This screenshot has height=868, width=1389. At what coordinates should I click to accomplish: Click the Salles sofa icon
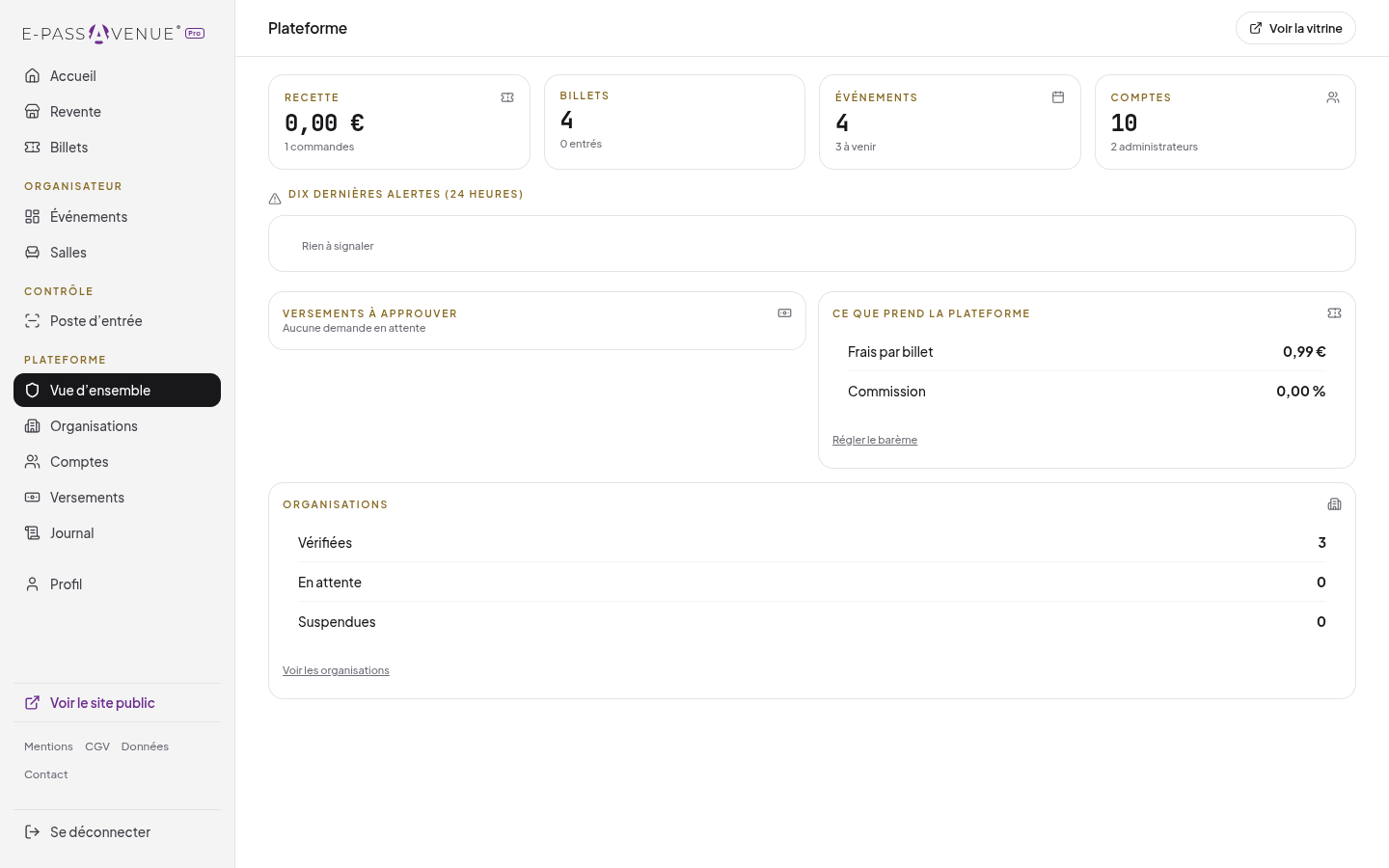[x=33, y=253]
